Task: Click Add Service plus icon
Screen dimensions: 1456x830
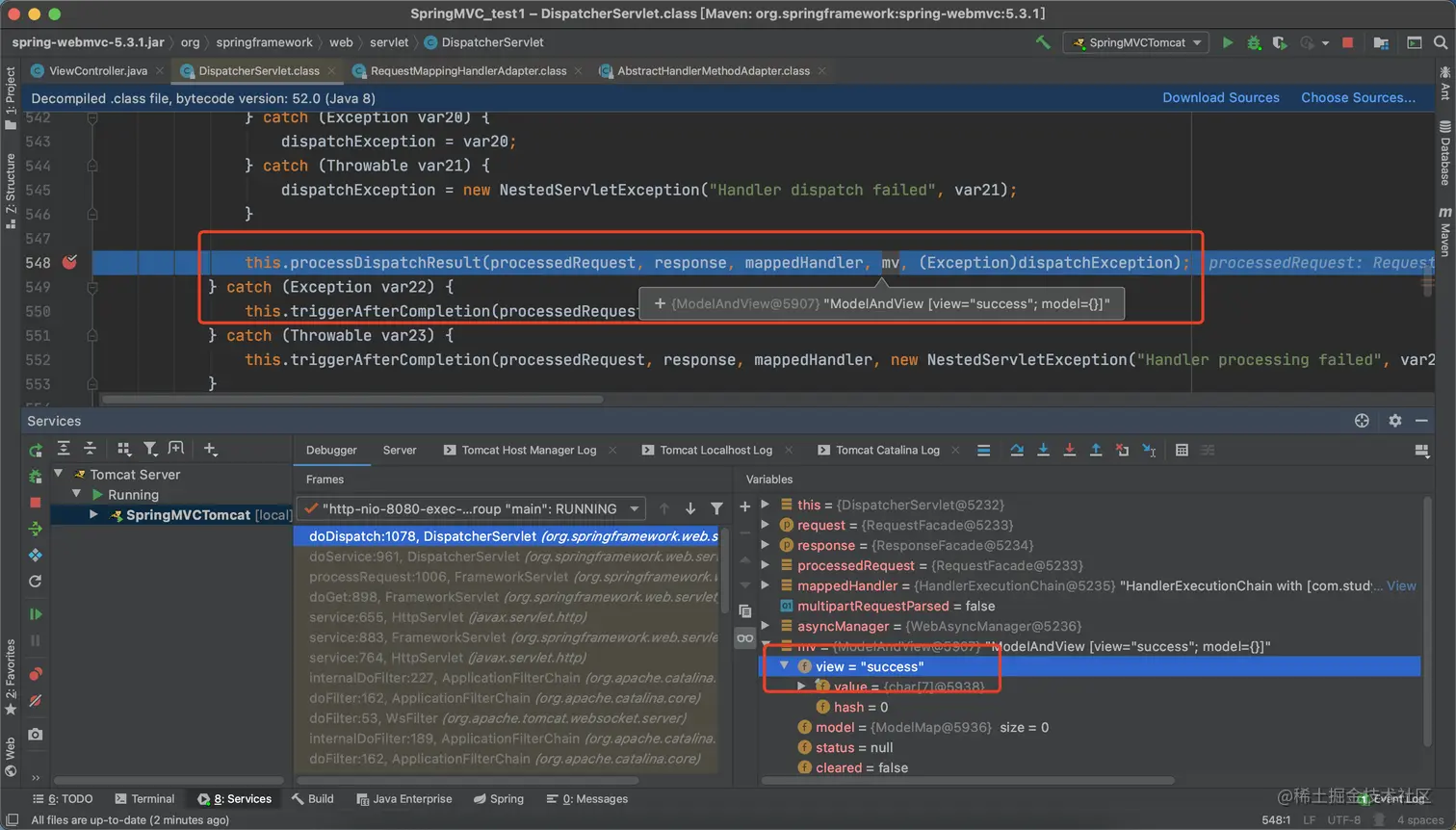Action: click(210, 448)
